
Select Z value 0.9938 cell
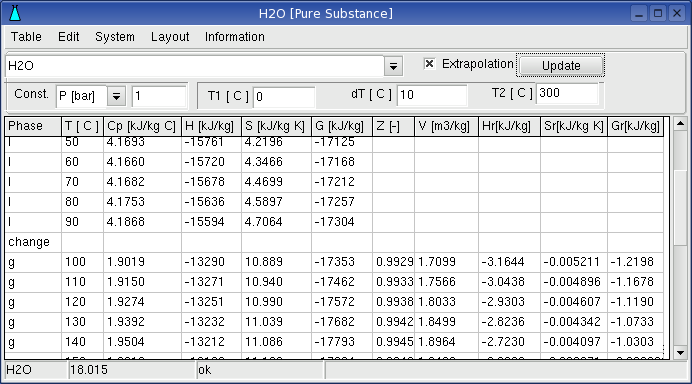393,302
